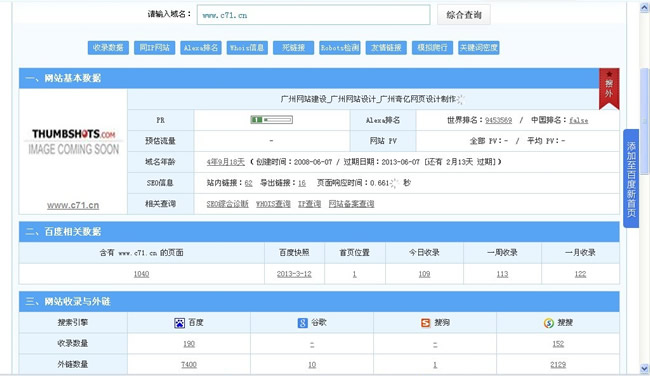
Task: Select the 死链接 button
Action: tap(293, 48)
